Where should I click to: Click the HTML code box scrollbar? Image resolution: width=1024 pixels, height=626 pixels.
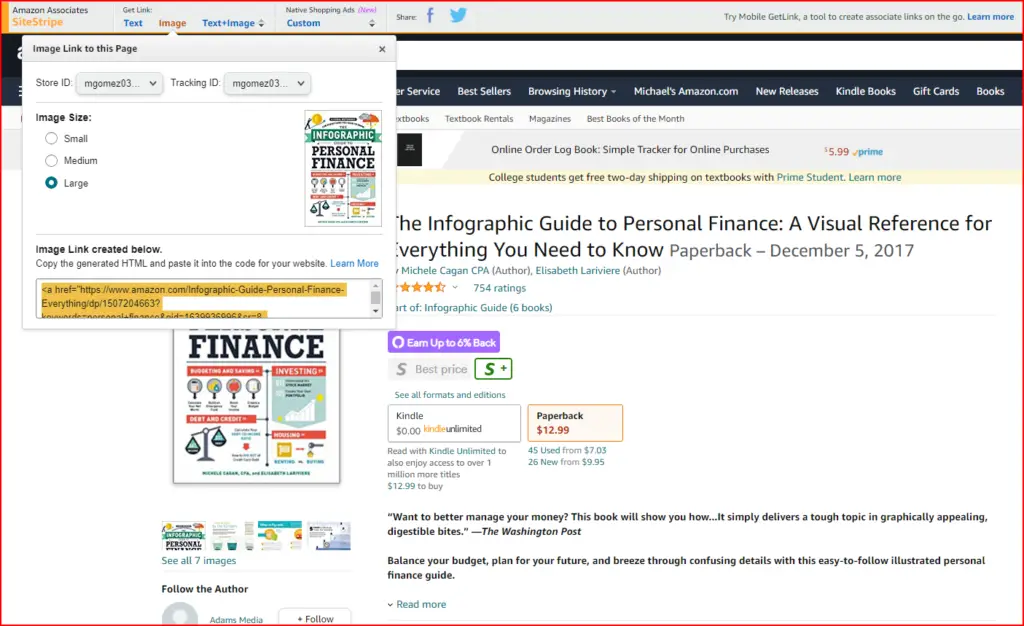coord(376,298)
